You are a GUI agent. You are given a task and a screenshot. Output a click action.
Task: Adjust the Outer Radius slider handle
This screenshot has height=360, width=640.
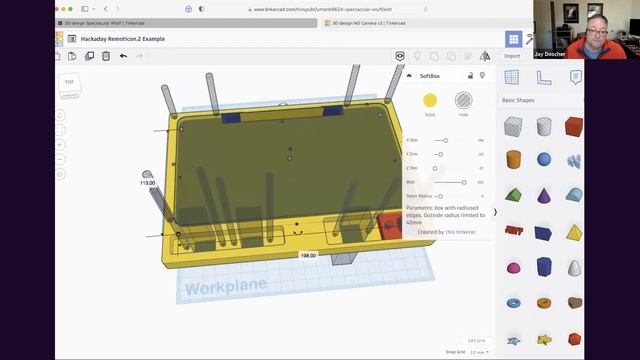[440, 196]
